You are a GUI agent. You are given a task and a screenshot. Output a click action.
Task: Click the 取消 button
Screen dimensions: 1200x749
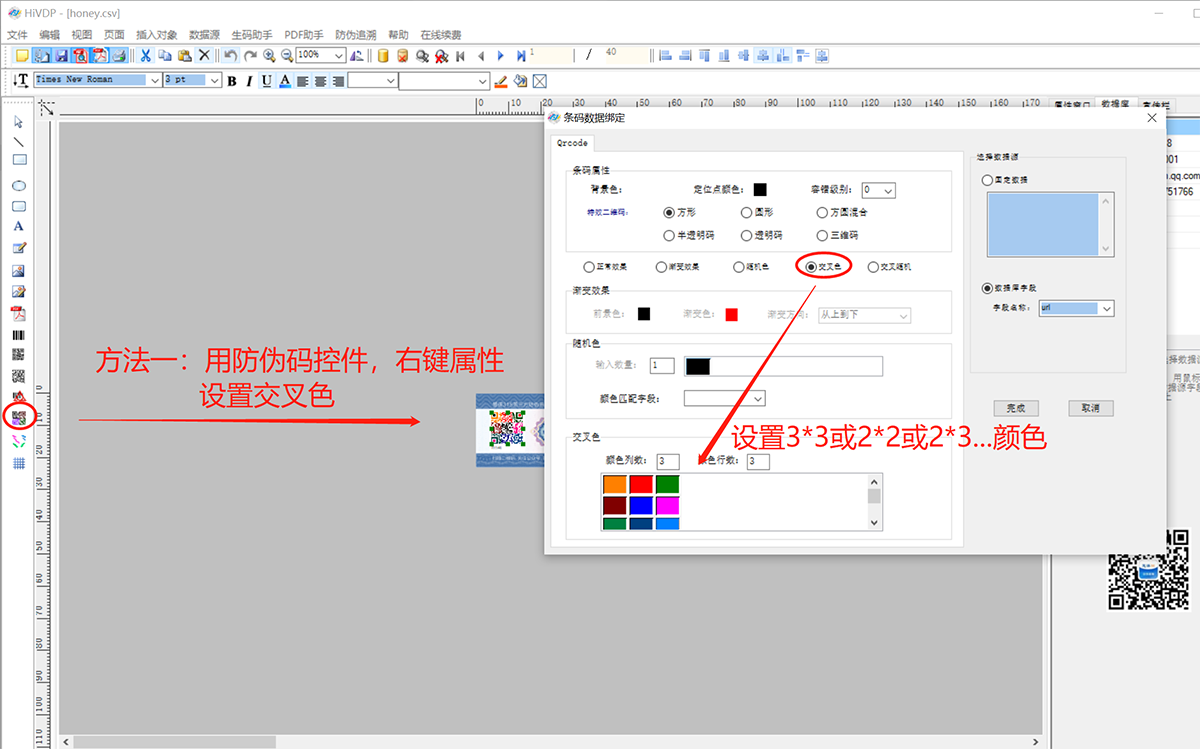[1090, 408]
